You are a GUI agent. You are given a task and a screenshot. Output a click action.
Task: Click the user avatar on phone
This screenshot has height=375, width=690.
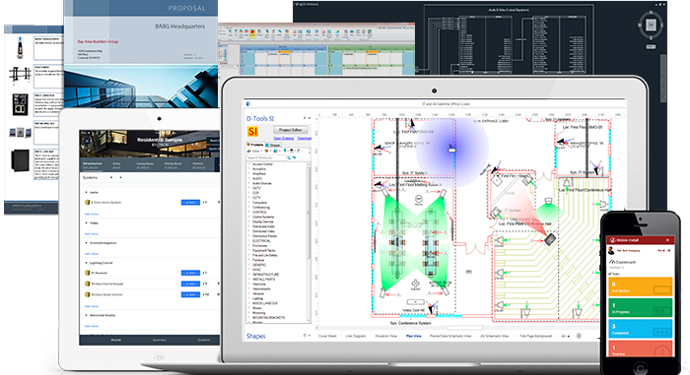pyautogui.click(x=611, y=250)
